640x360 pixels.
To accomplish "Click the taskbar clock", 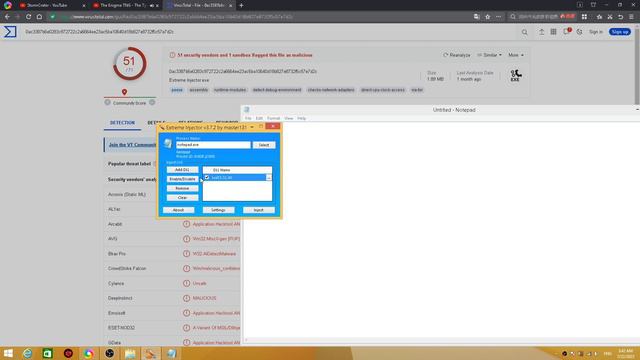I will 625,353.
